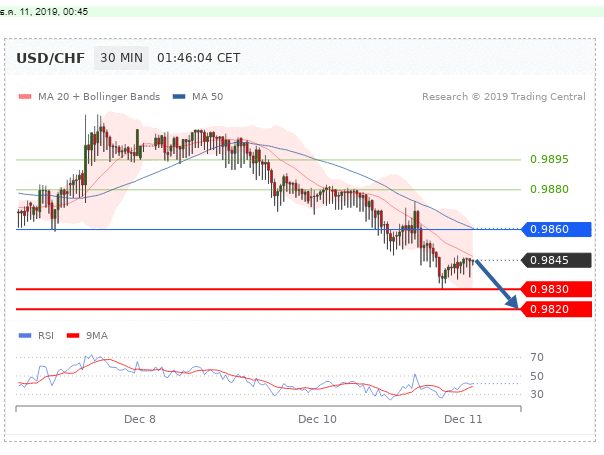Image resolution: width=604 pixels, height=455 pixels.
Task: Click the 0.9880 resistance level label
Action: [549, 189]
